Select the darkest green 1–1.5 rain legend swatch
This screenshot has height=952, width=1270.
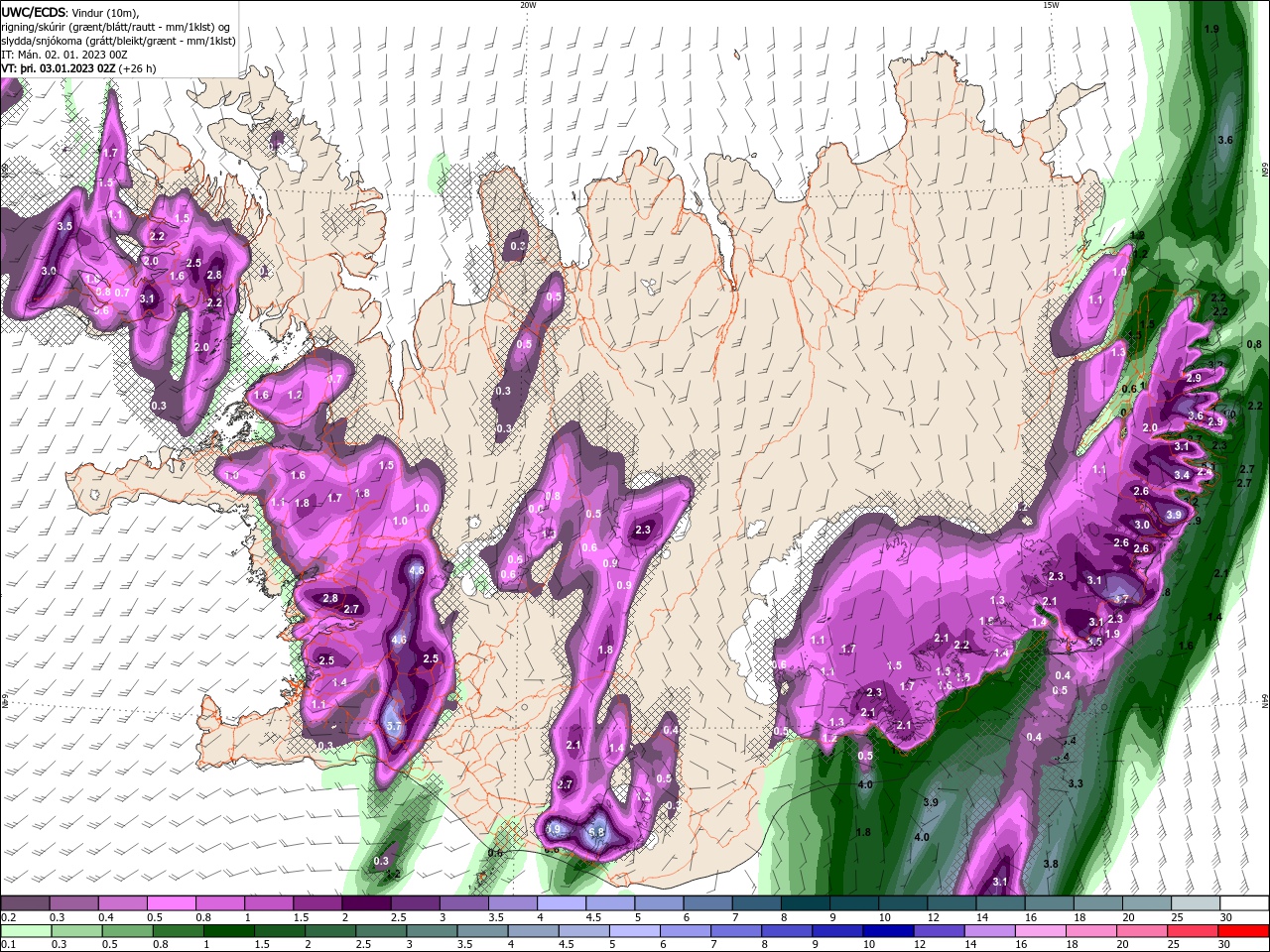coord(227,931)
